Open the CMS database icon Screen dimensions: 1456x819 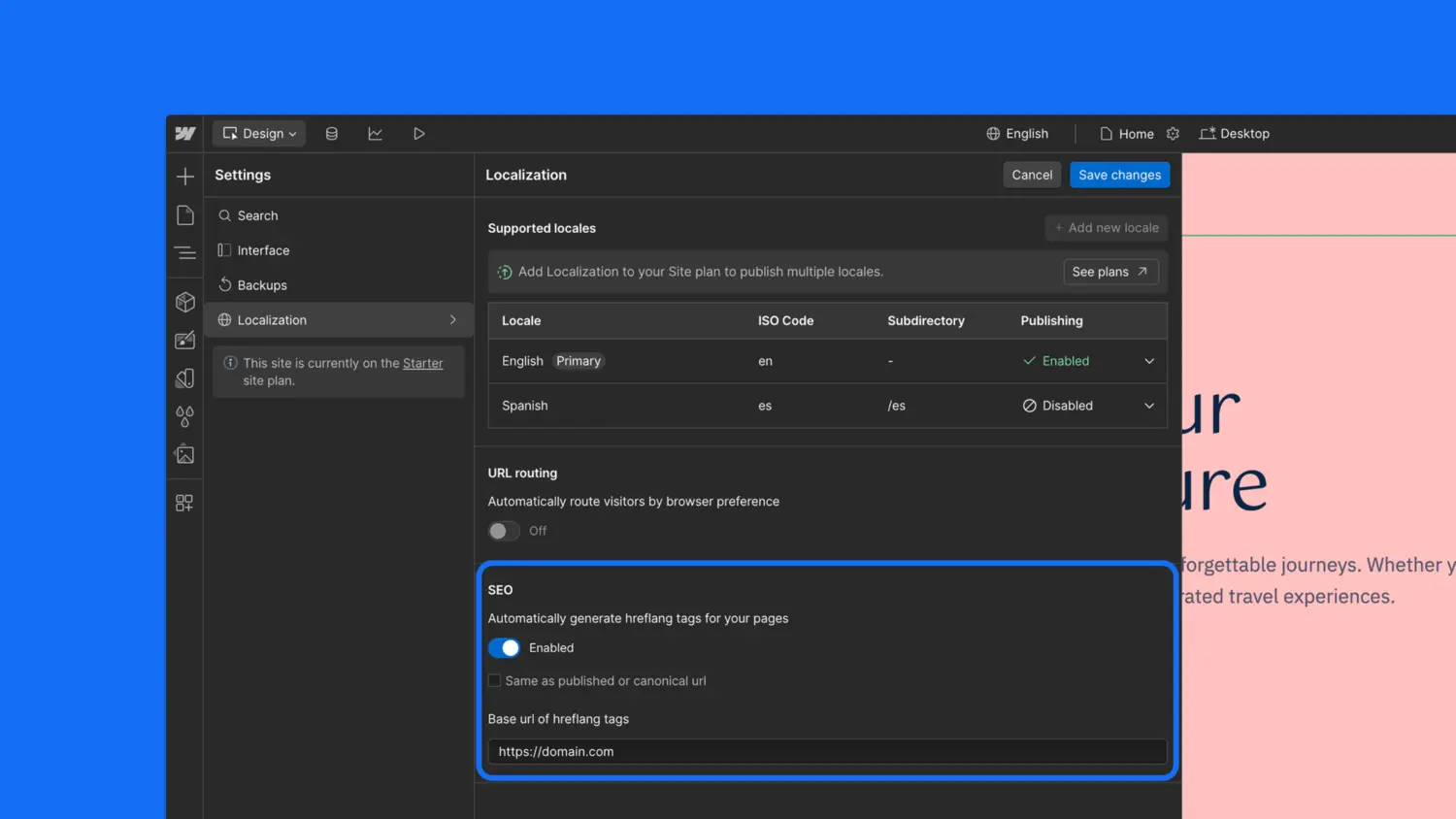332,134
